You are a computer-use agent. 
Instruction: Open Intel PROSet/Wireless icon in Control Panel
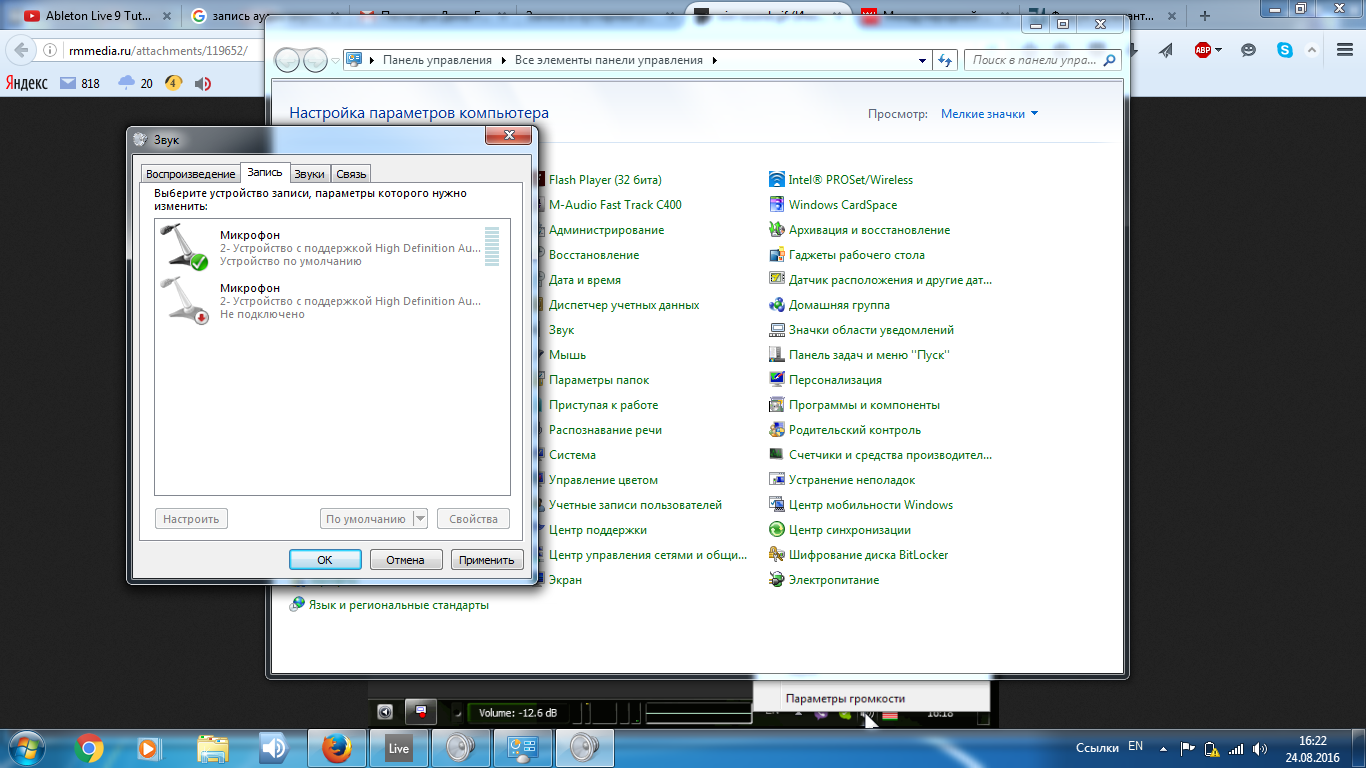pyautogui.click(x=777, y=180)
